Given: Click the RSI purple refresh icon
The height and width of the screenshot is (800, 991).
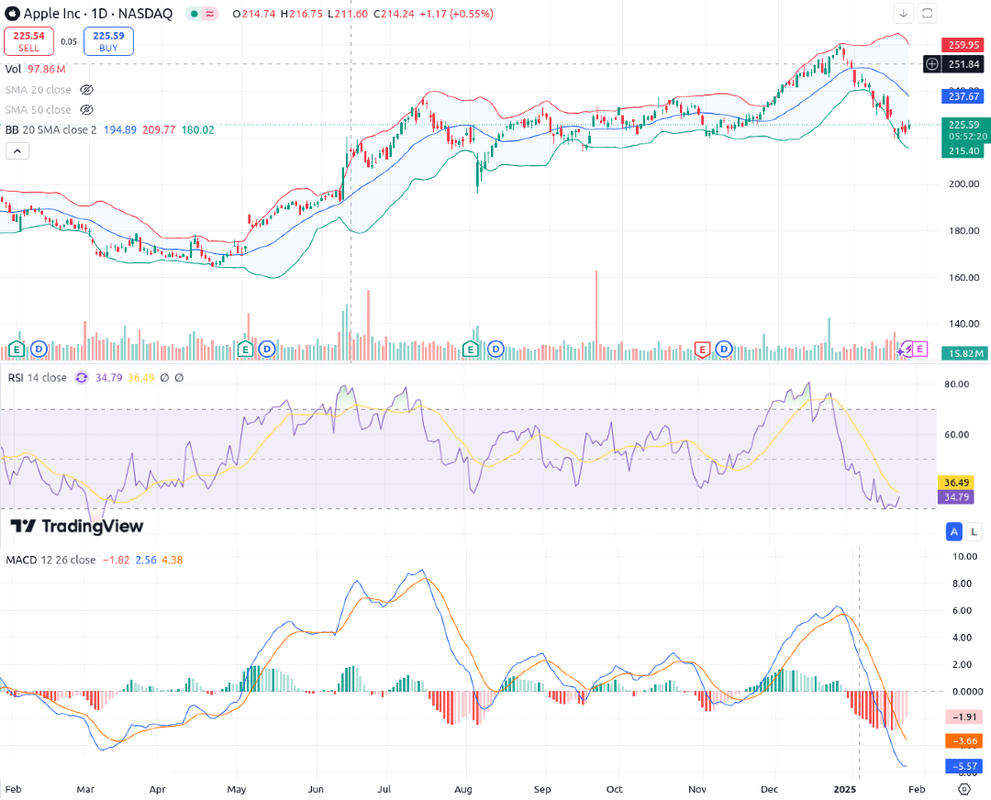Looking at the screenshot, I should tap(82, 378).
